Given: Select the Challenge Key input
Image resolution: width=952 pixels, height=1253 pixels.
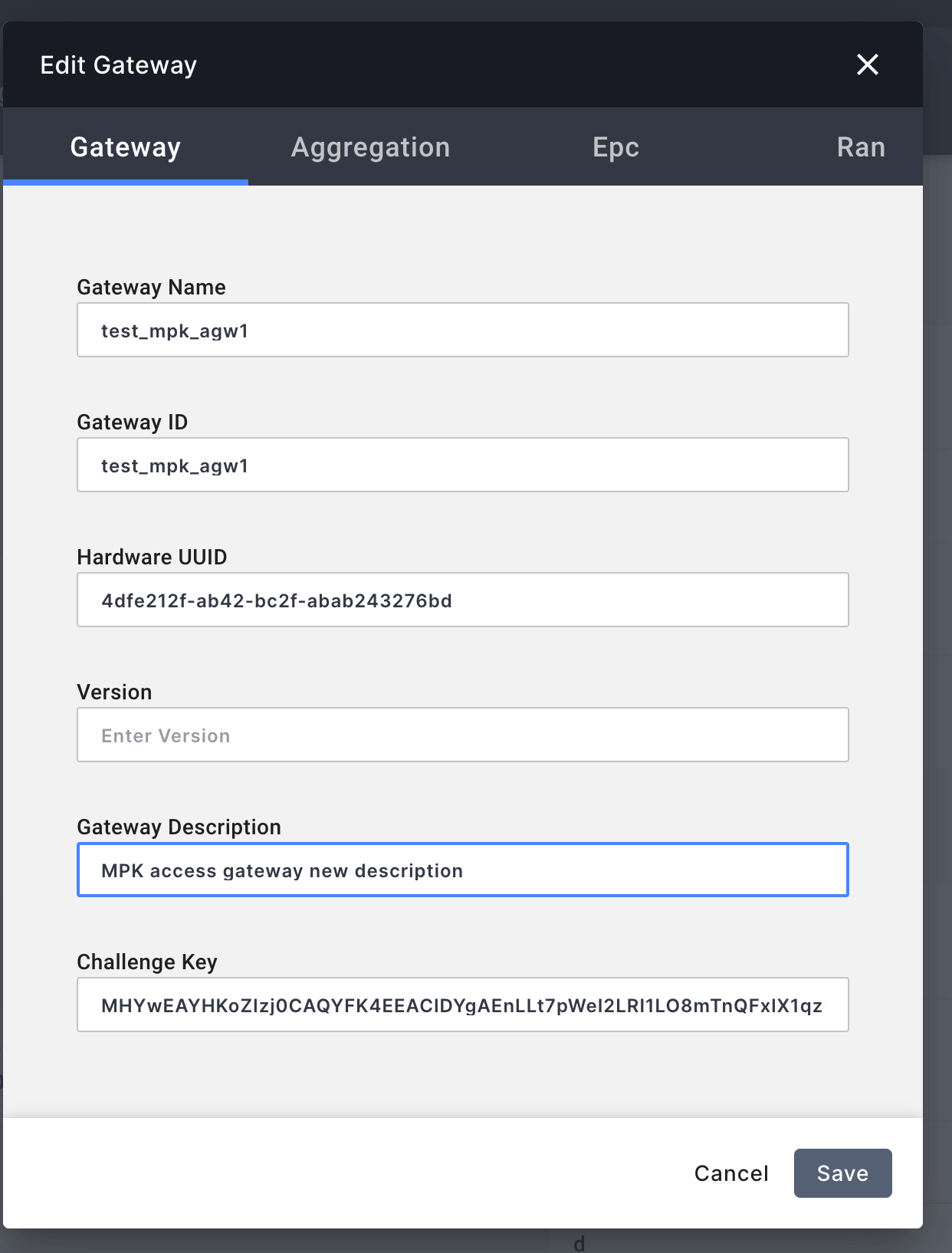Looking at the screenshot, I should (x=463, y=1005).
